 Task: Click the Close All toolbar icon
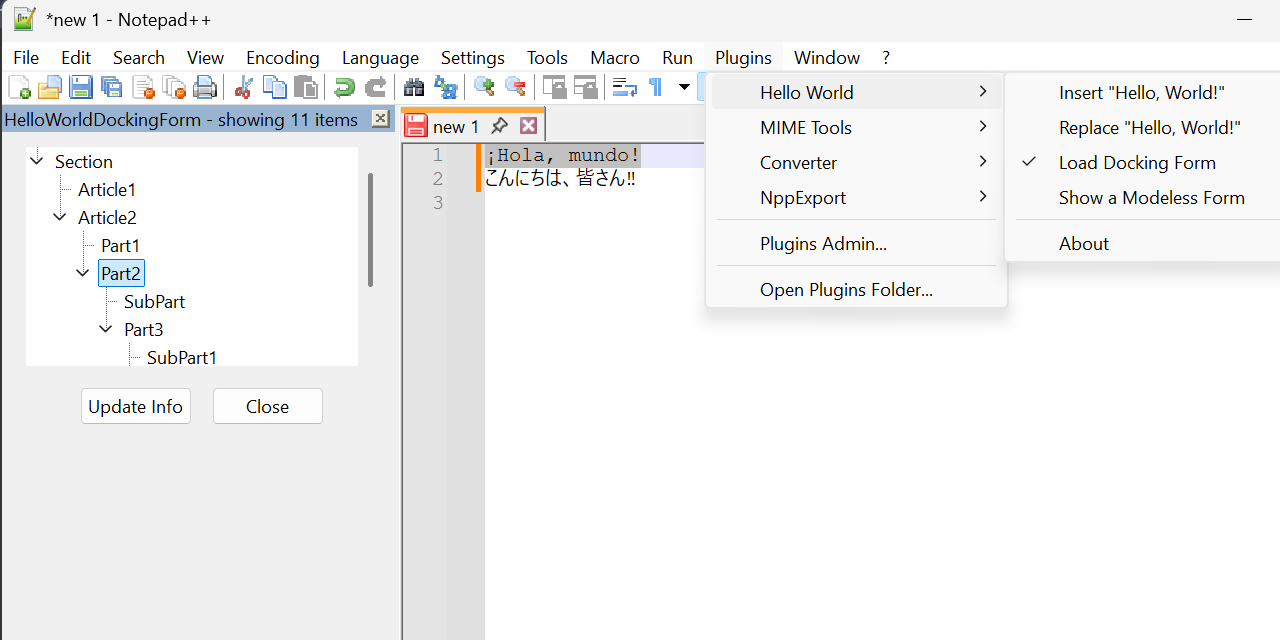(175, 88)
